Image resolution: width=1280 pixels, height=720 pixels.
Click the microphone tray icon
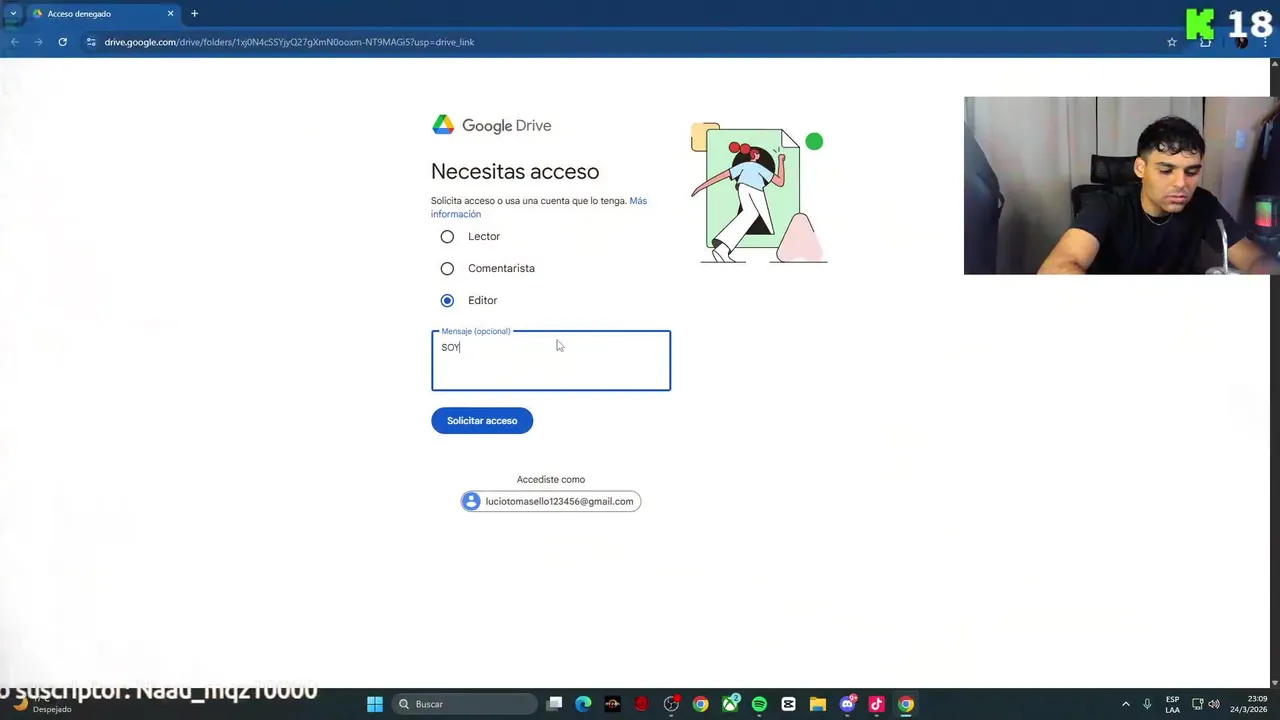(x=1147, y=704)
